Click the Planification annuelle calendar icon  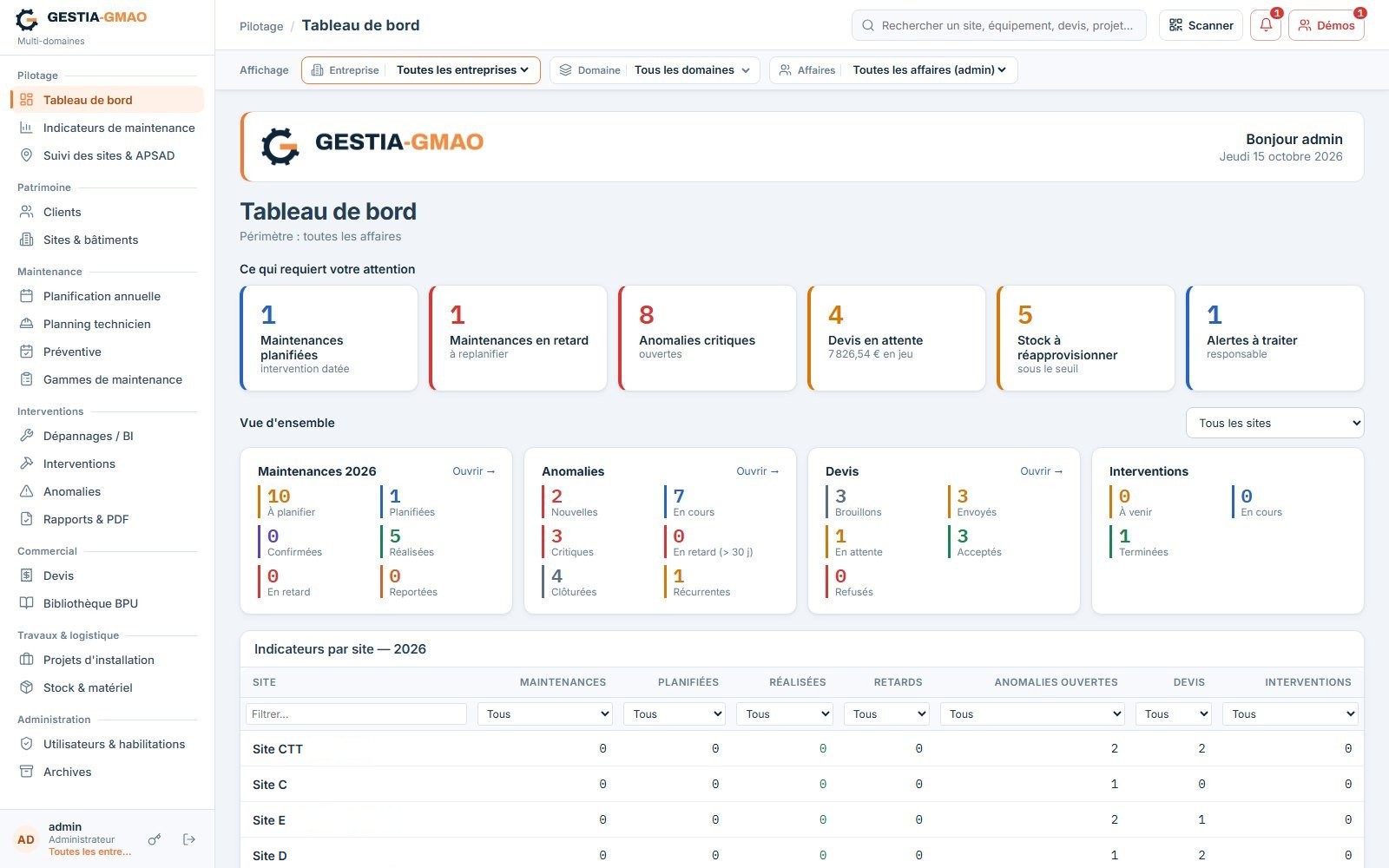(27, 296)
